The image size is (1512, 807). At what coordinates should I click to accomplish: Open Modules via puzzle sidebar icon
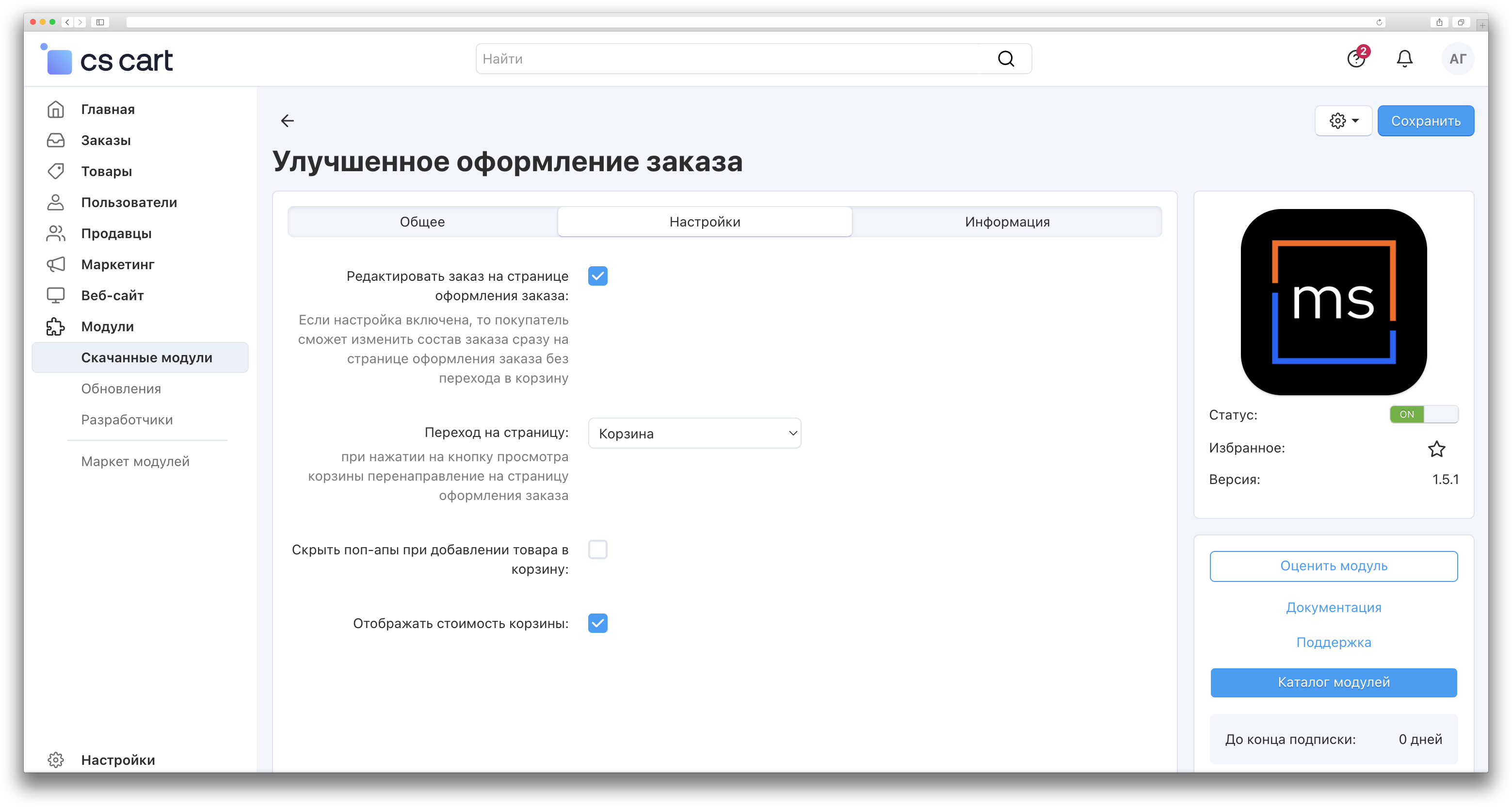pyautogui.click(x=56, y=326)
